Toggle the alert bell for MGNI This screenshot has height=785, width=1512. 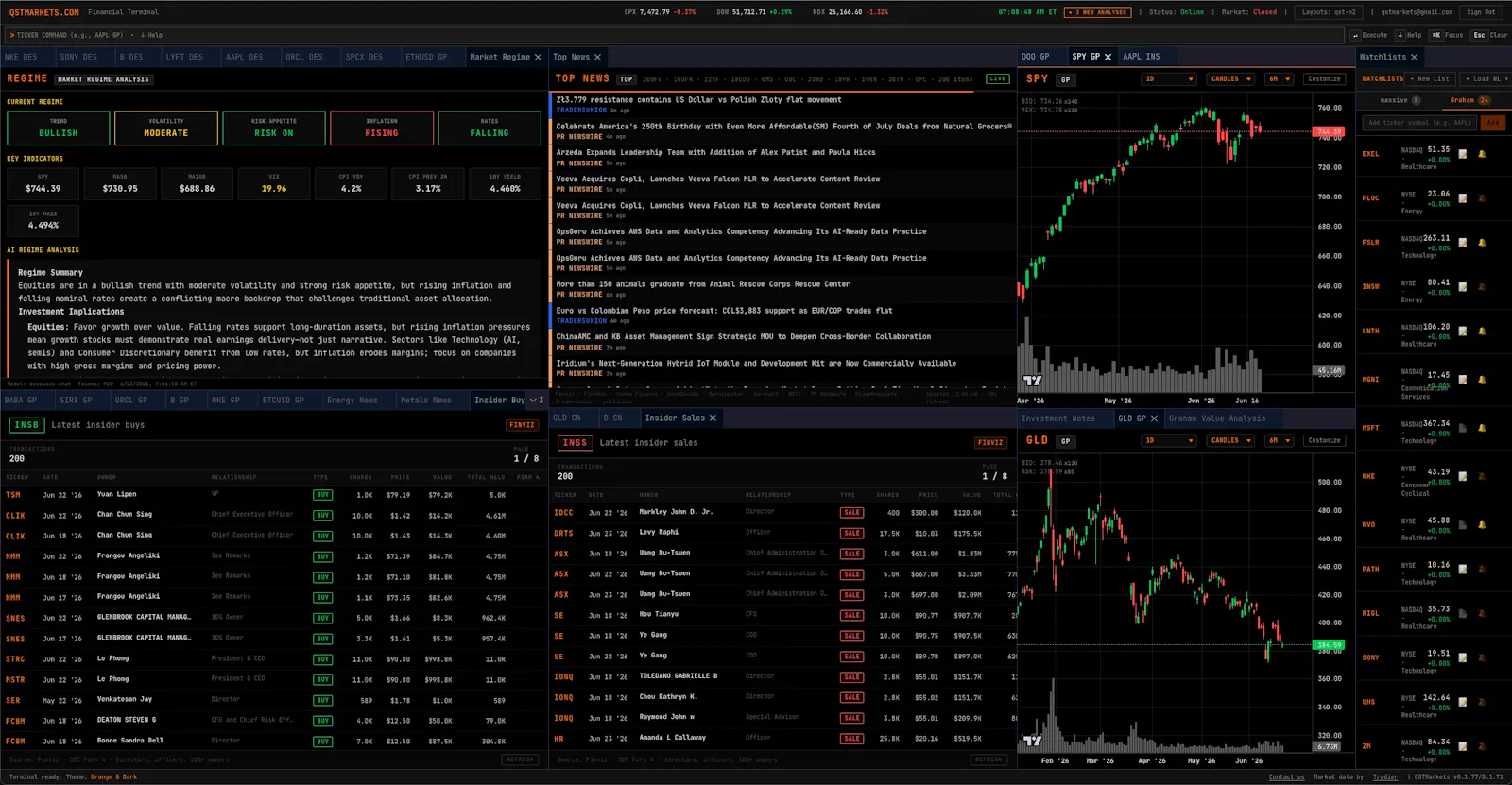pos(1482,380)
